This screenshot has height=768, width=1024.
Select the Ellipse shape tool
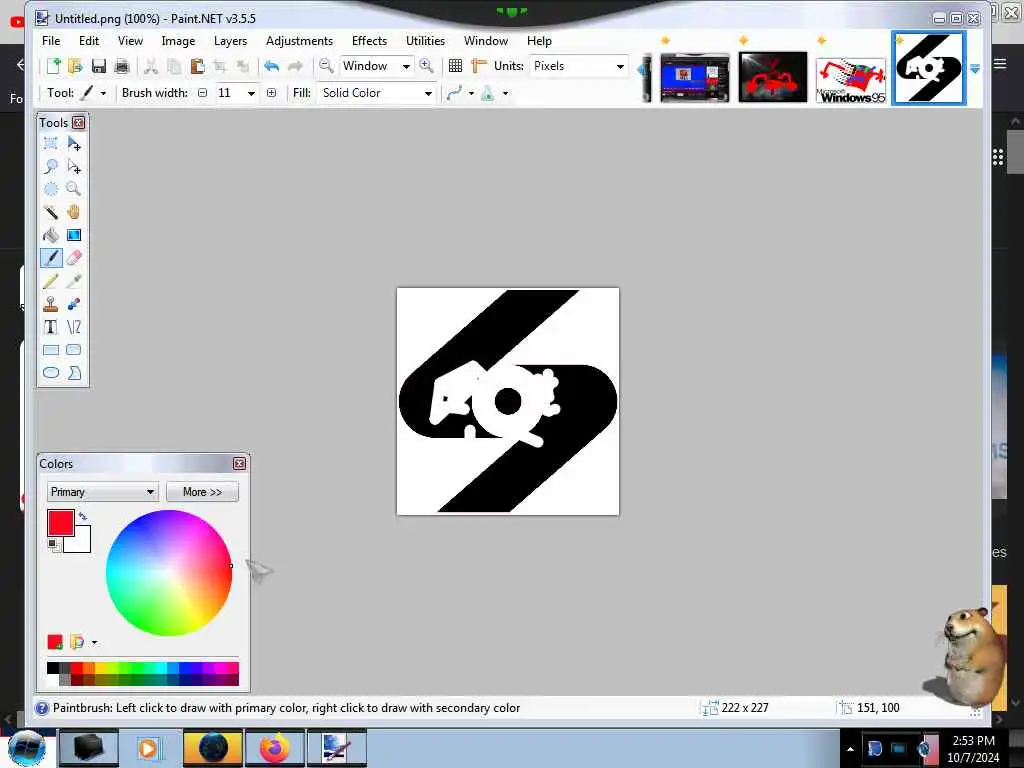(x=50, y=372)
